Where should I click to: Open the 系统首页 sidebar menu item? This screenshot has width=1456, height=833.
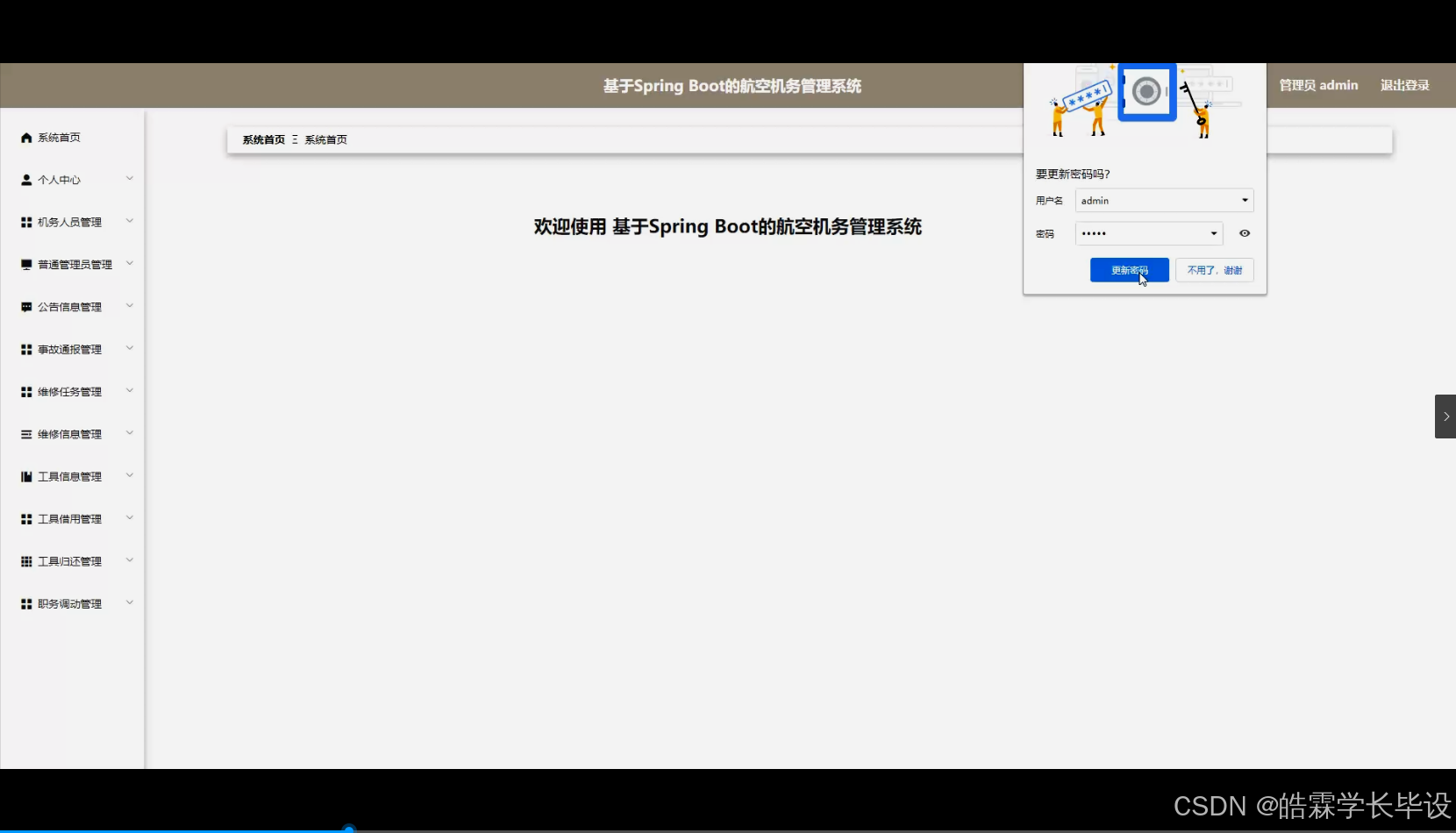[58, 137]
